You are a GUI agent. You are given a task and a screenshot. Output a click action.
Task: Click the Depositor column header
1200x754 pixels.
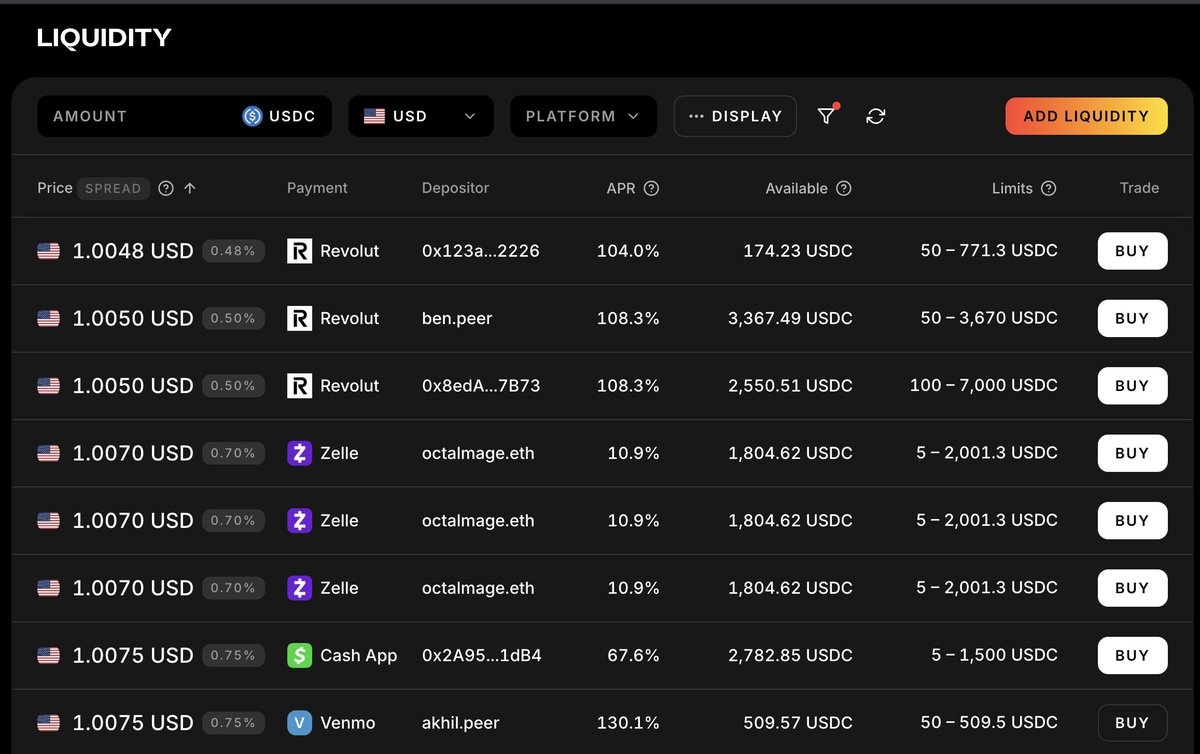click(455, 188)
